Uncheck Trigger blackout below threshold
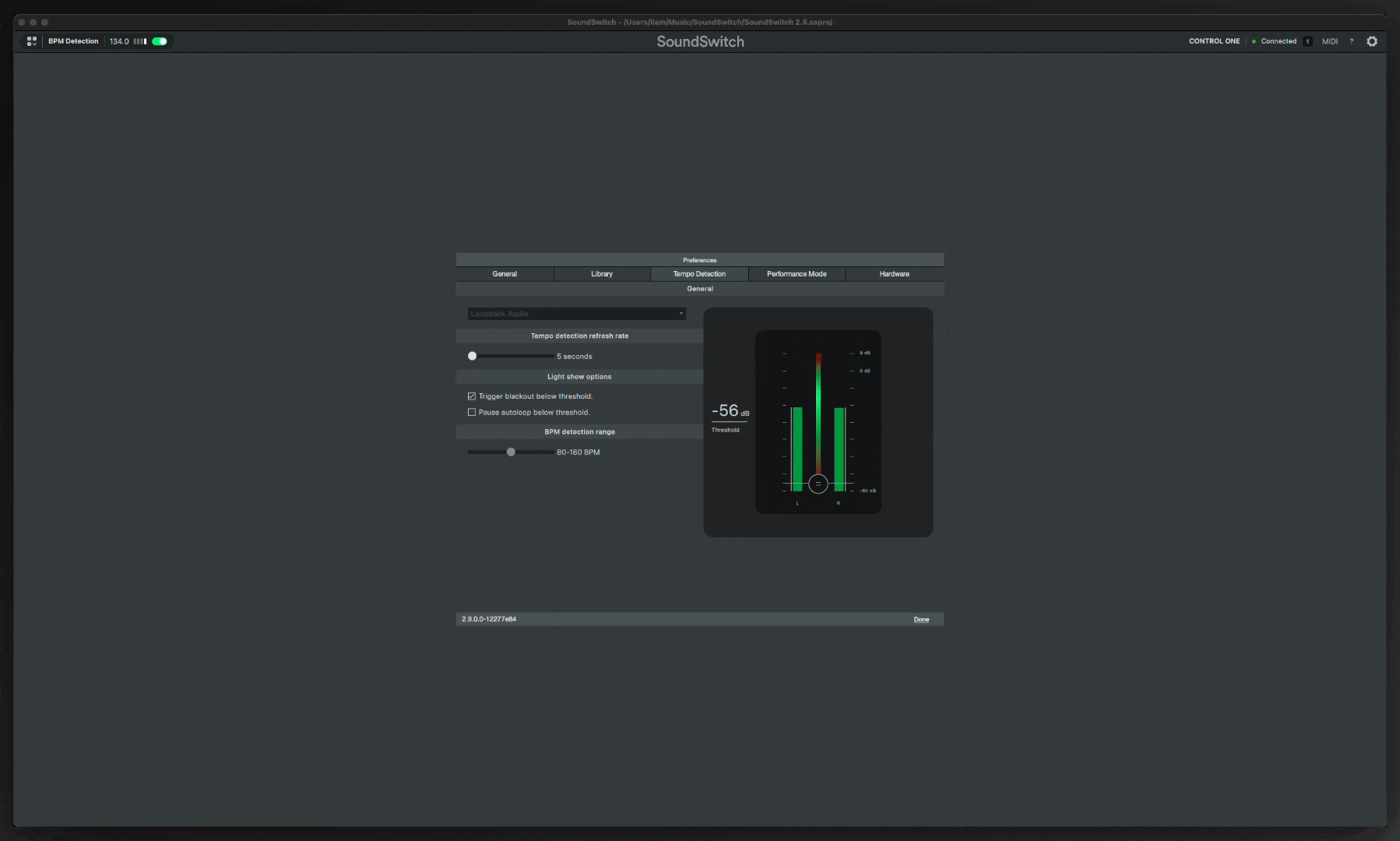 click(472, 396)
